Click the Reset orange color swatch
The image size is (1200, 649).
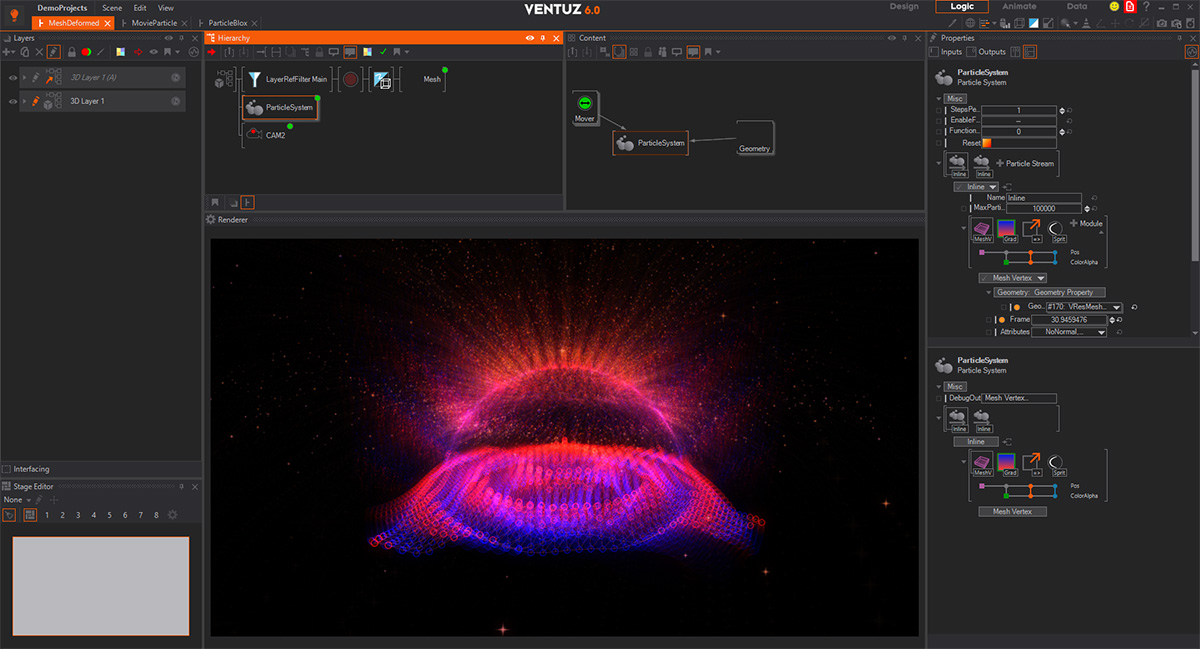tap(986, 143)
